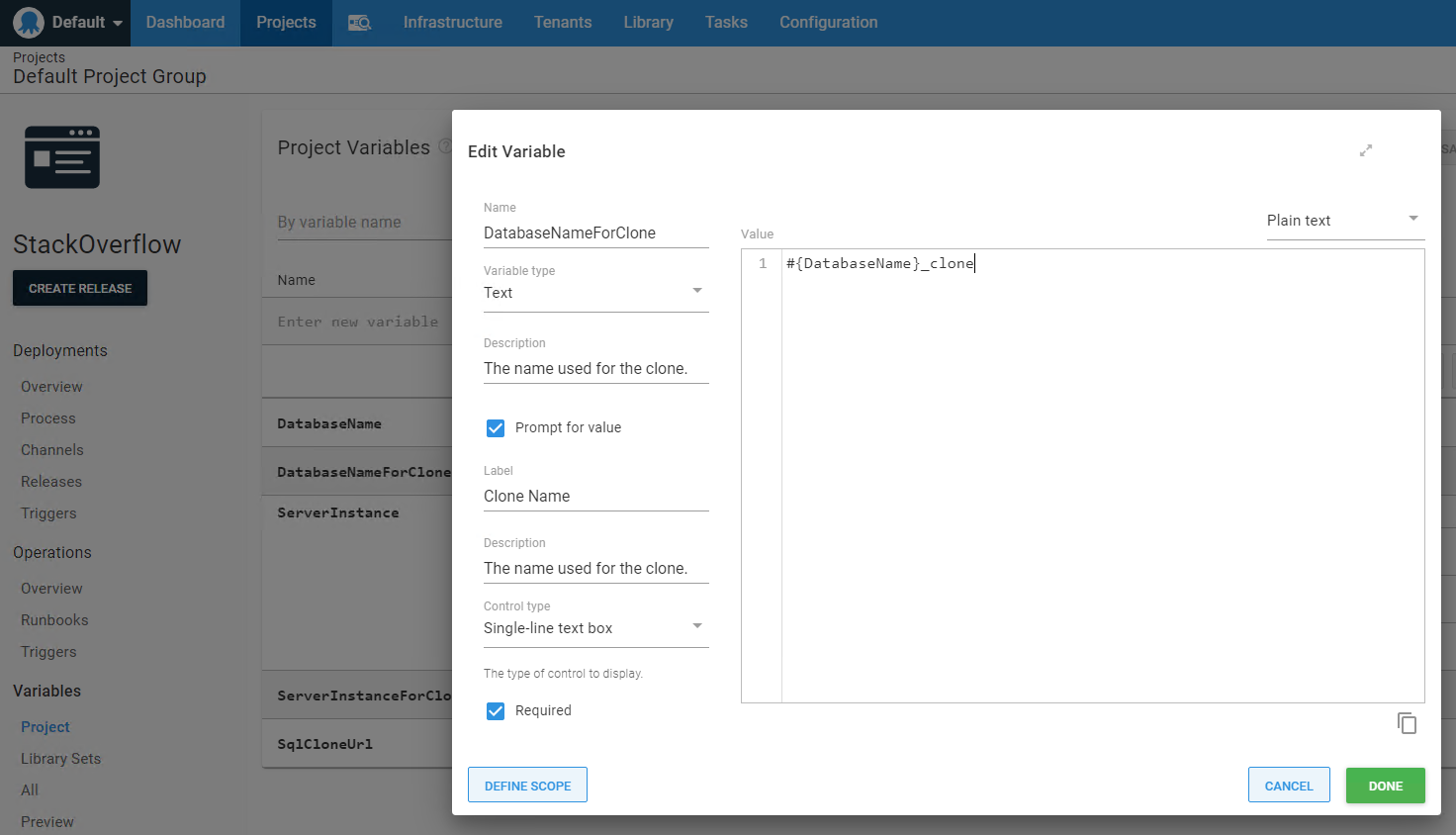Viewport: 1456px width, 835px height.
Task: Expand the Edit Variable dialog to fullscreen
Action: pos(1366,150)
